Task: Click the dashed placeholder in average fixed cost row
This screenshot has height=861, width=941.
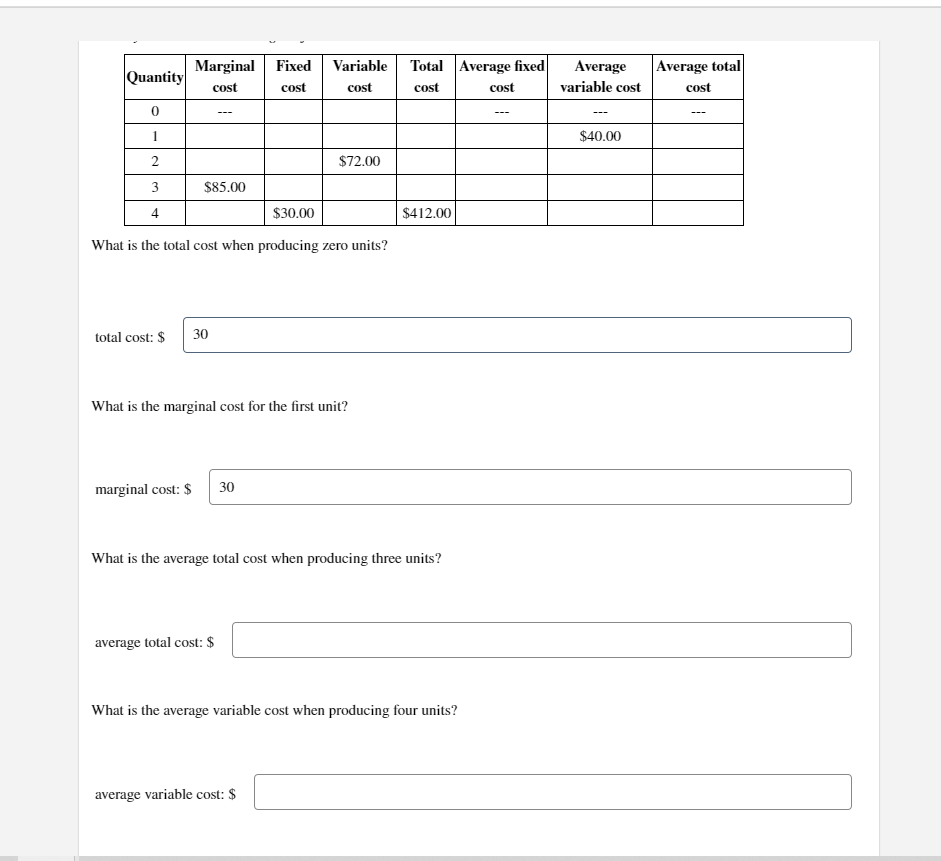Action: [x=500, y=110]
